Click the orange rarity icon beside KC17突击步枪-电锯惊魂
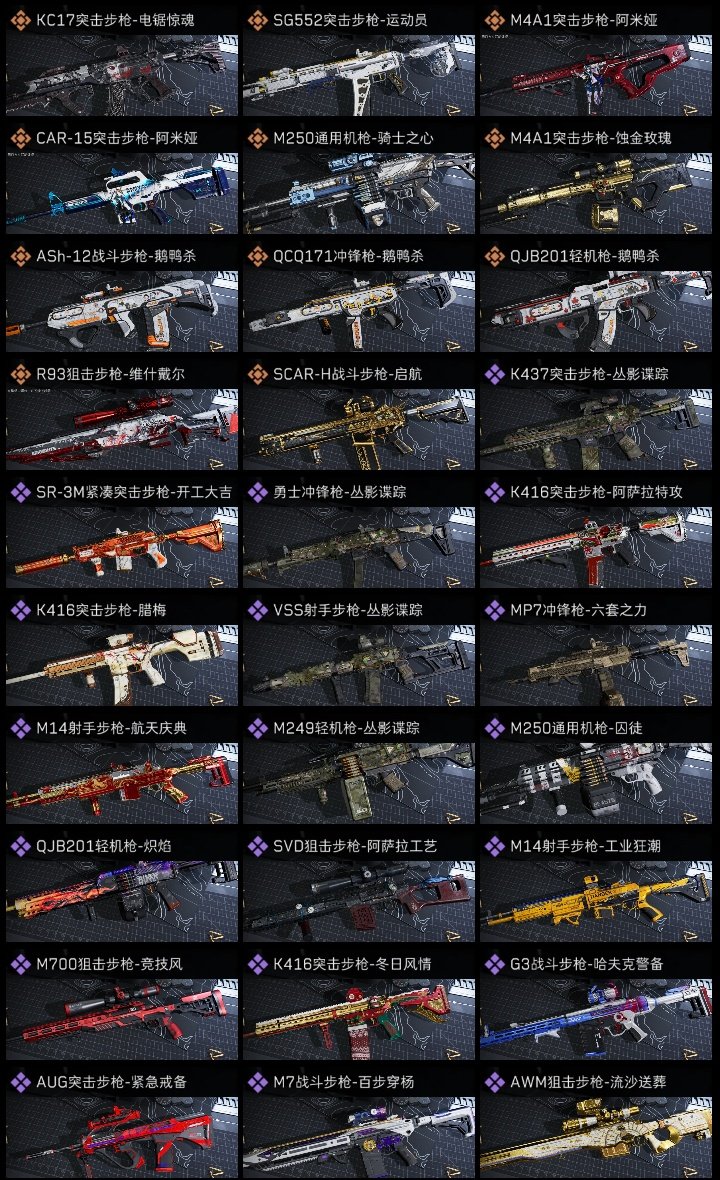720x1180 pixels. click(20, 20)
